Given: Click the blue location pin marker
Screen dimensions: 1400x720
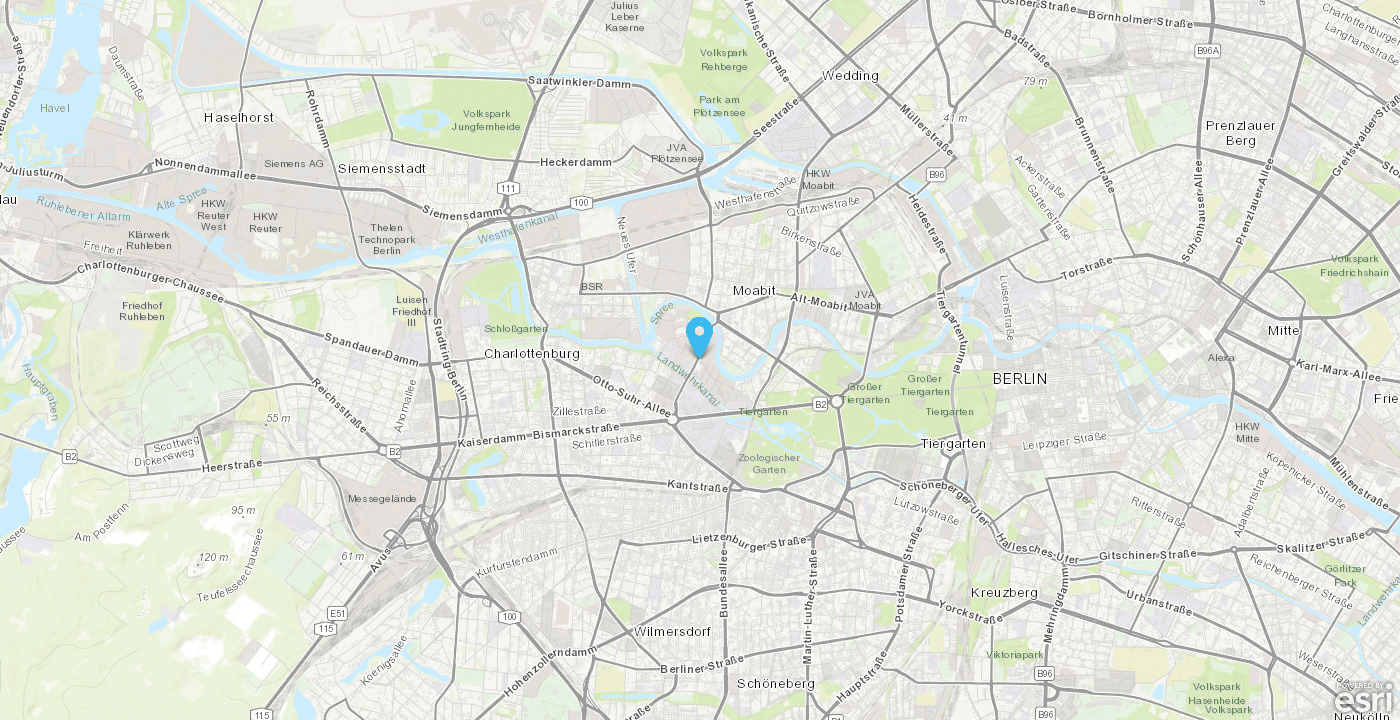Looking at the screenshot, I should click(700, 336).
